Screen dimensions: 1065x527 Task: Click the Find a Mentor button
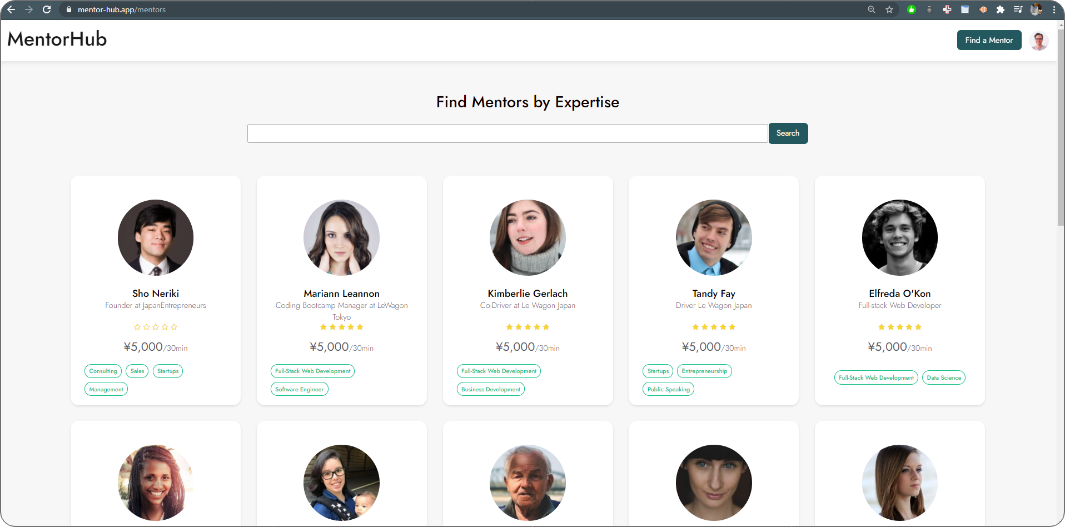tap(989, 40)
